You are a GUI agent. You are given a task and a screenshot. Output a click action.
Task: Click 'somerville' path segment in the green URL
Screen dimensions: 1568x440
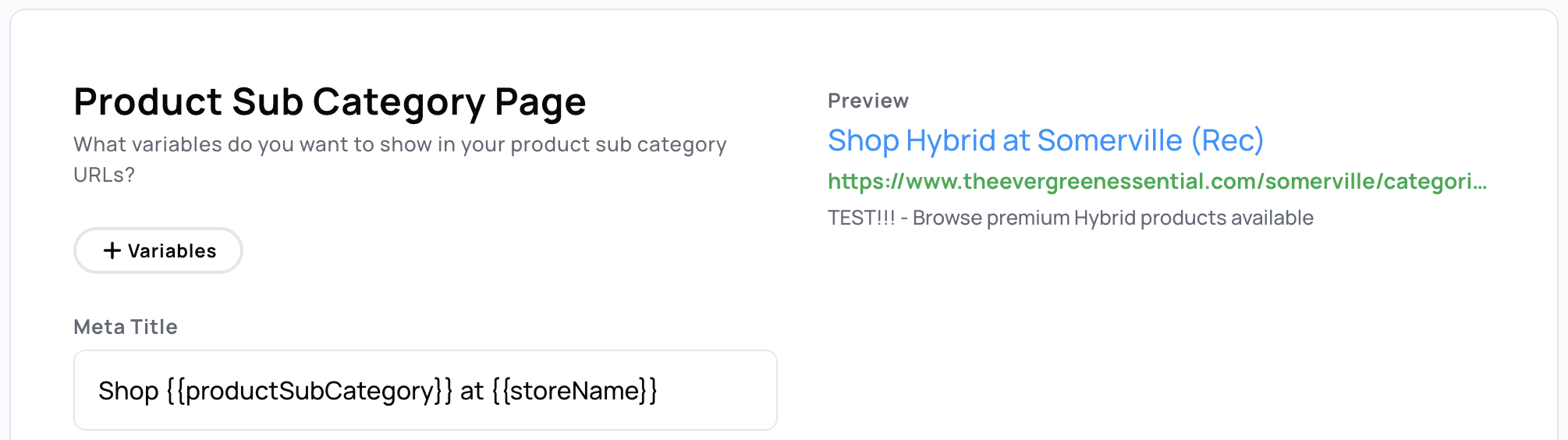pyautogui.click(x=1320, y=182)
